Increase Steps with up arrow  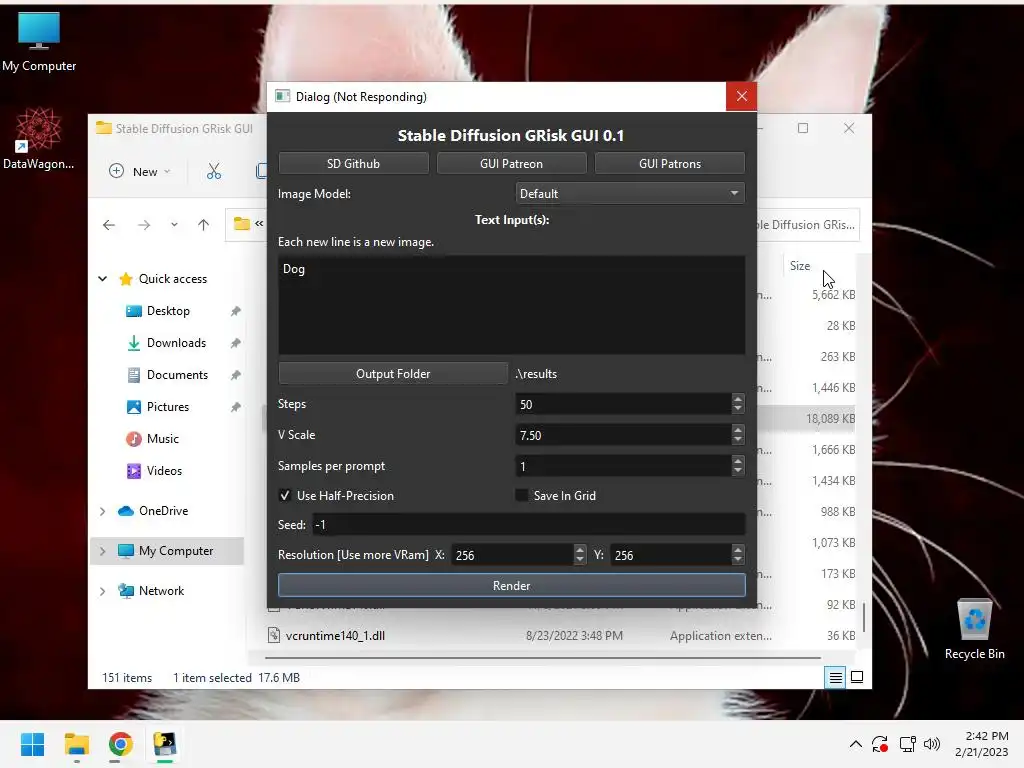(738, 398)
